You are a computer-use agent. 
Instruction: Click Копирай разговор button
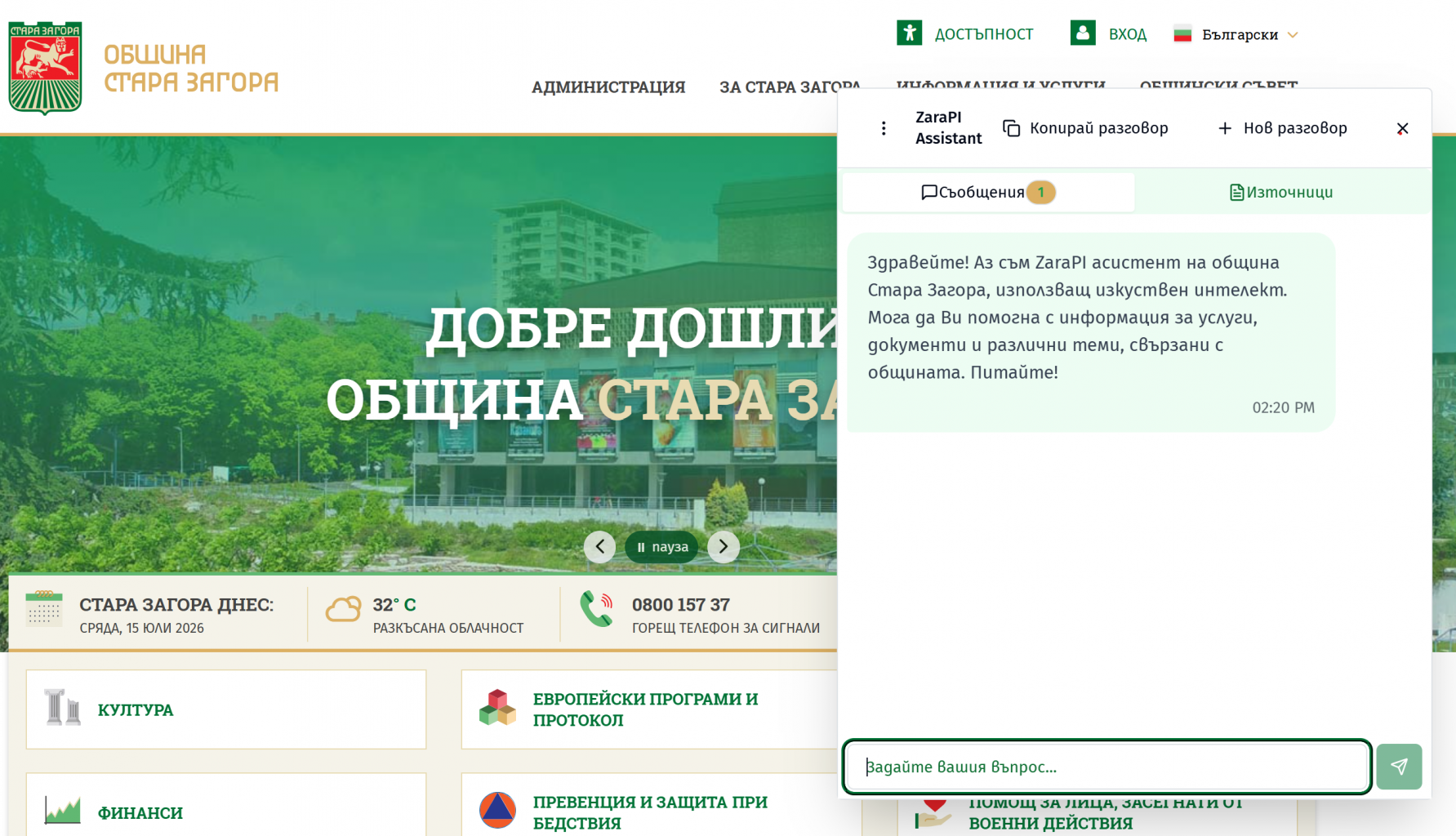1086,128
